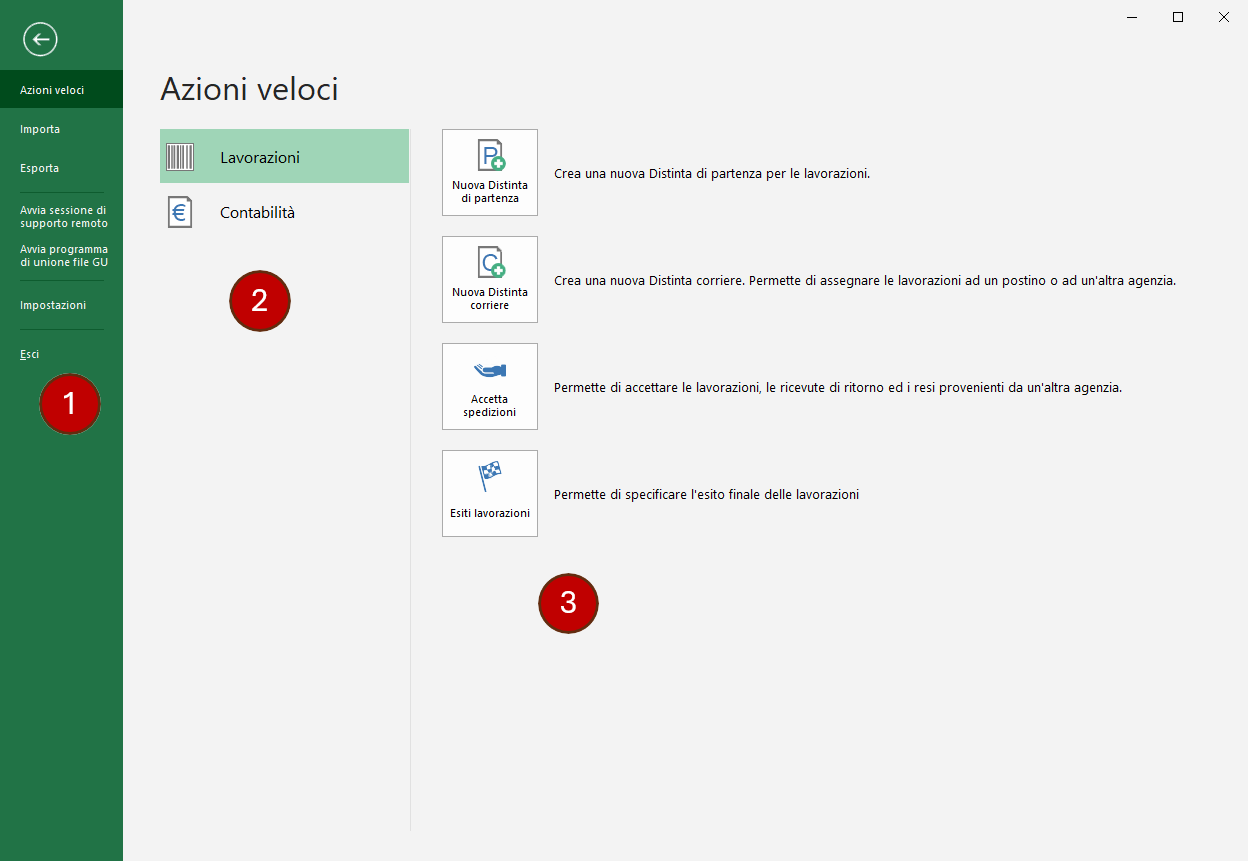
Task: Launch Avvia programma di unione file GU
Action: (63, 256)
